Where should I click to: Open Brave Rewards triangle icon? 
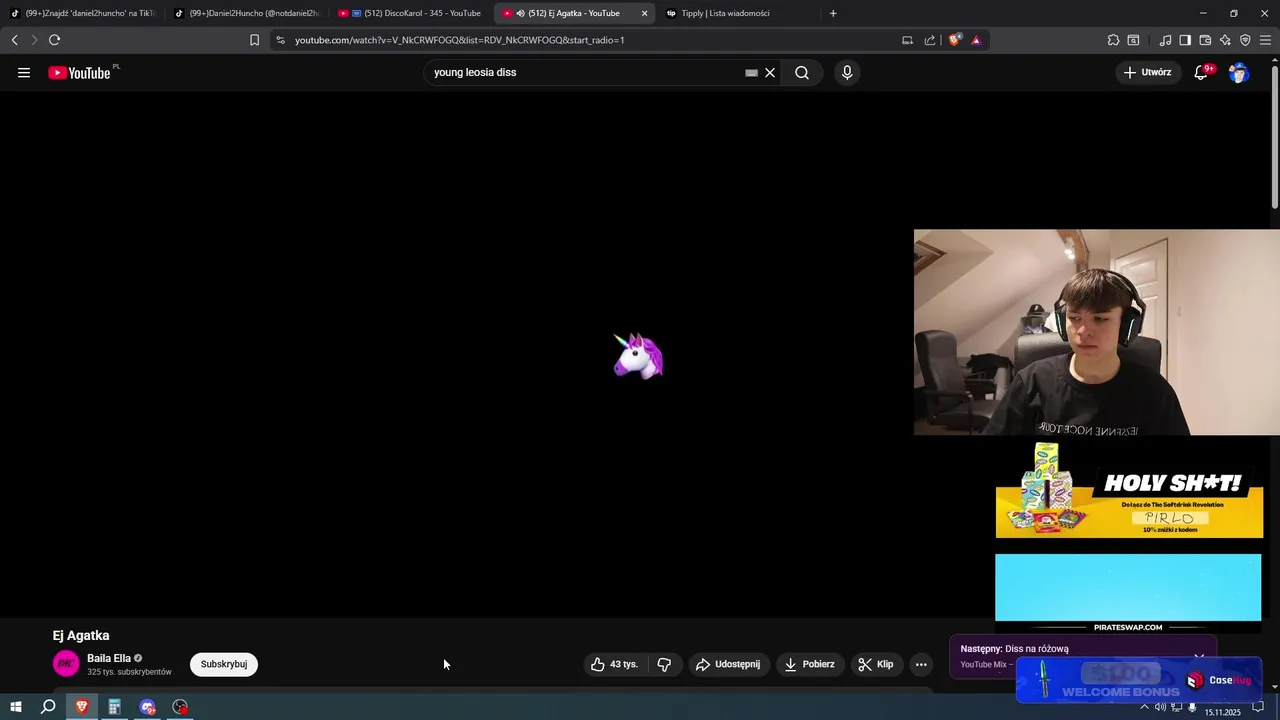[x=976, y=40]
